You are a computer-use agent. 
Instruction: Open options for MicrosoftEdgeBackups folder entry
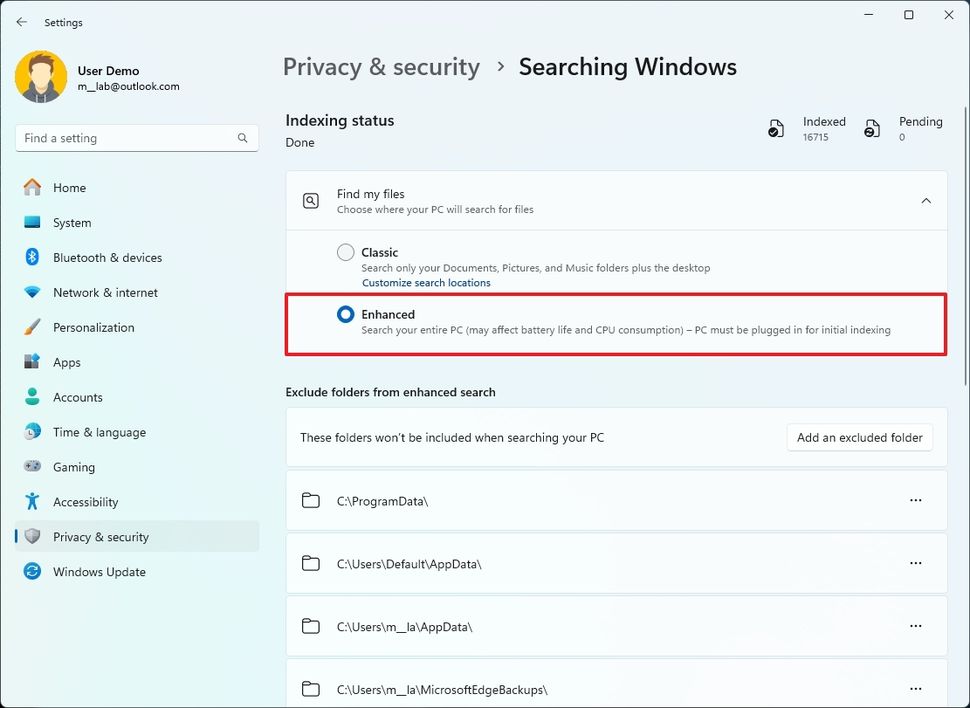[916, 689]
